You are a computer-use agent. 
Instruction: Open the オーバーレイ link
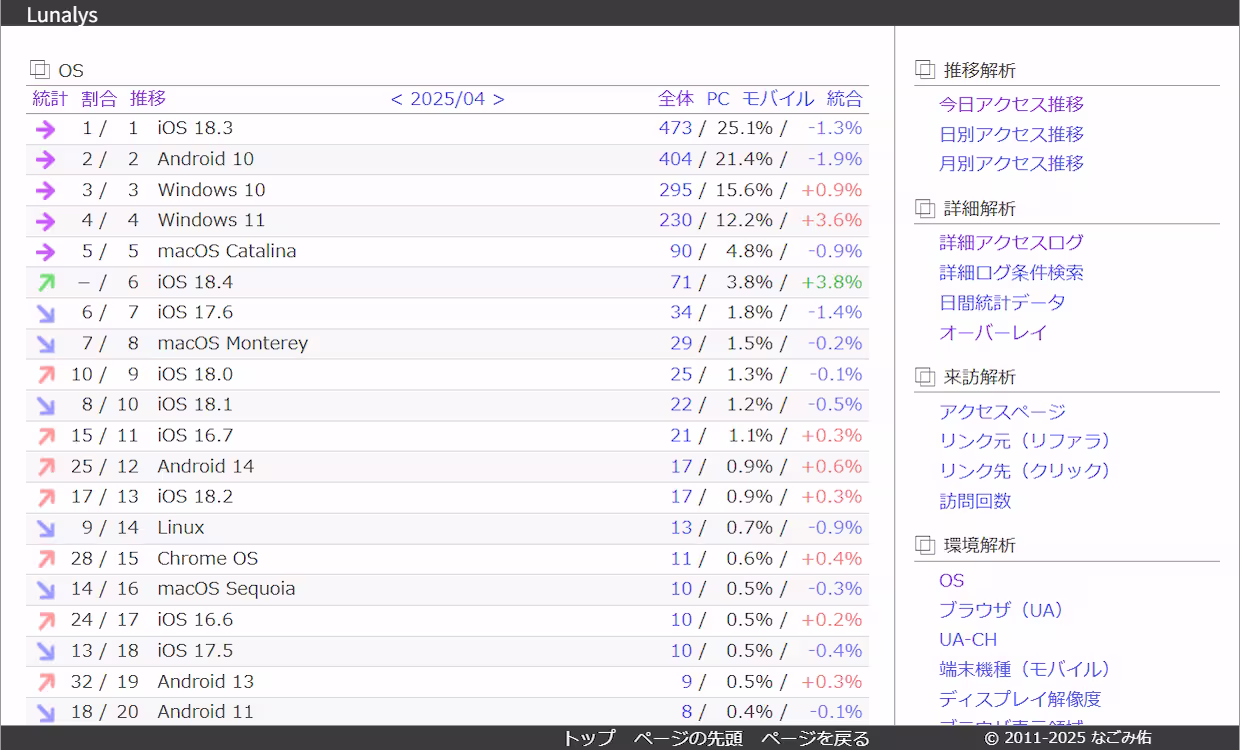pos(993,332)
